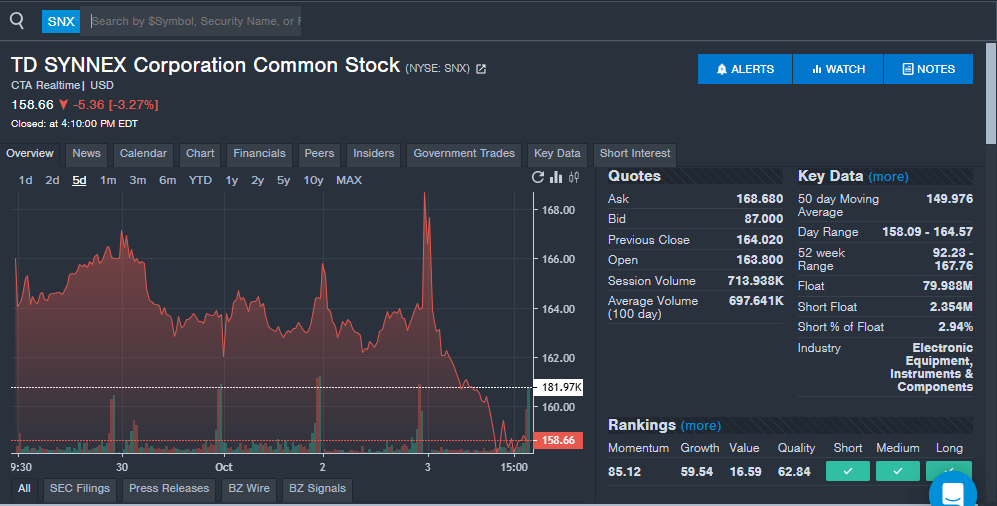The height and width of the screenshot is (506, 997).
Task: Click the Alerts bell button
Action: click(x=745, y=69)
